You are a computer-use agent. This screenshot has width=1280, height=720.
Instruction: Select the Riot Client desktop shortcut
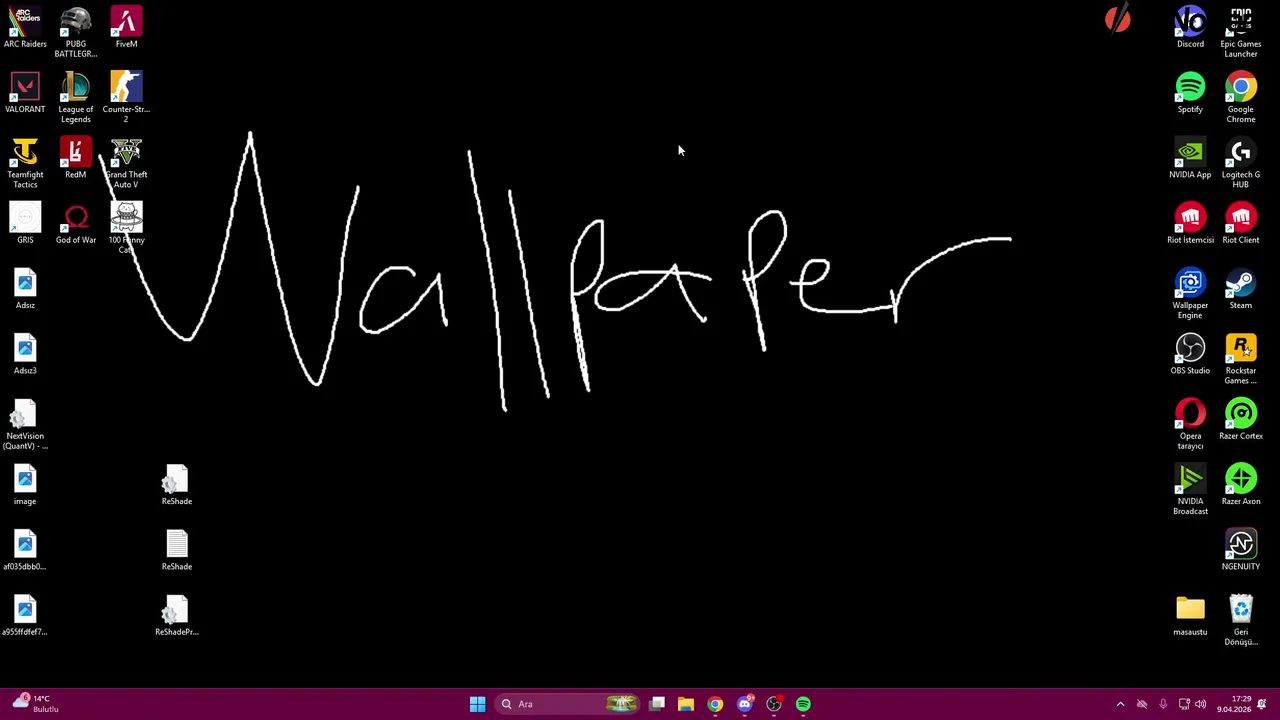[x=1241, y=223]
